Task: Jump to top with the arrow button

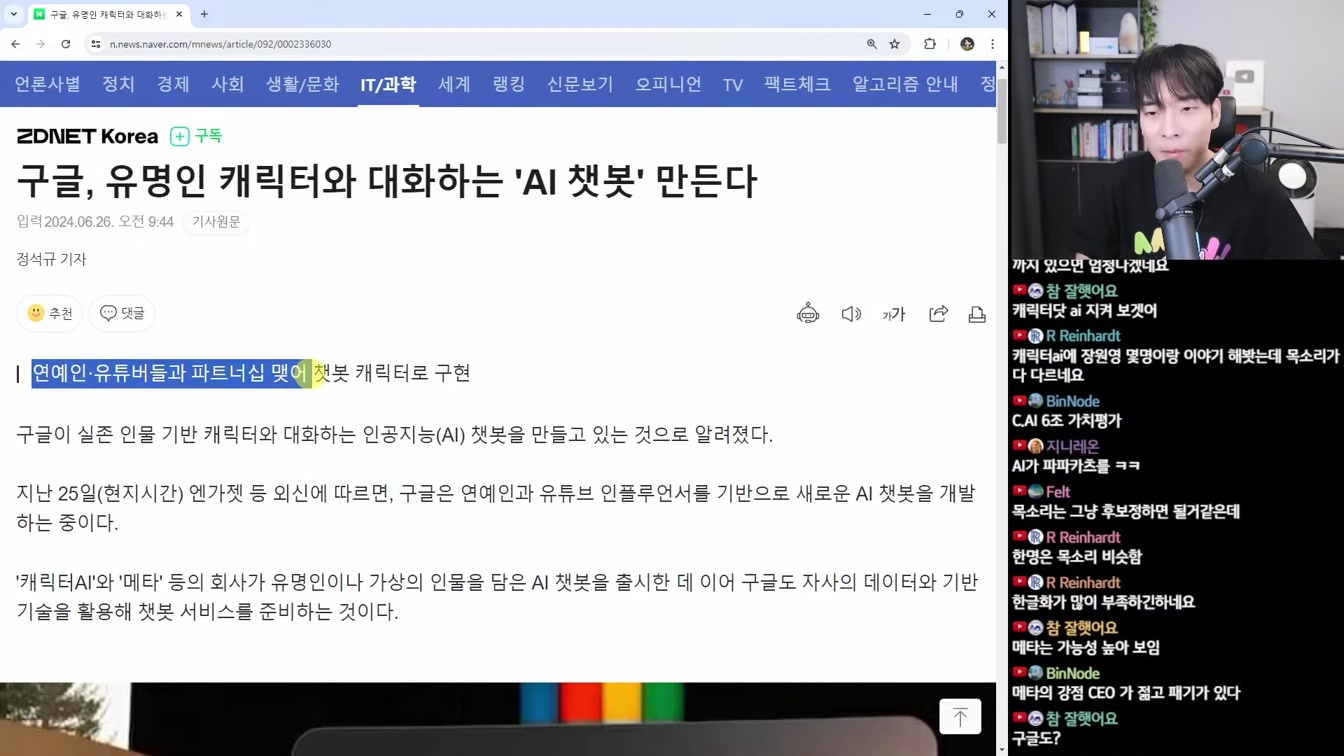Action: tap(960, 716)
